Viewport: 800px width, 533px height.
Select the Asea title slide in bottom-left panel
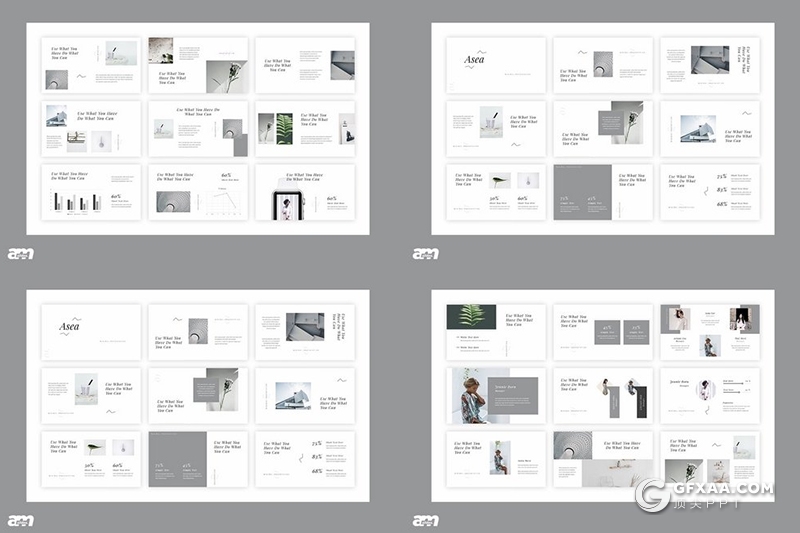pyautogui.click(x=90, y=332)
